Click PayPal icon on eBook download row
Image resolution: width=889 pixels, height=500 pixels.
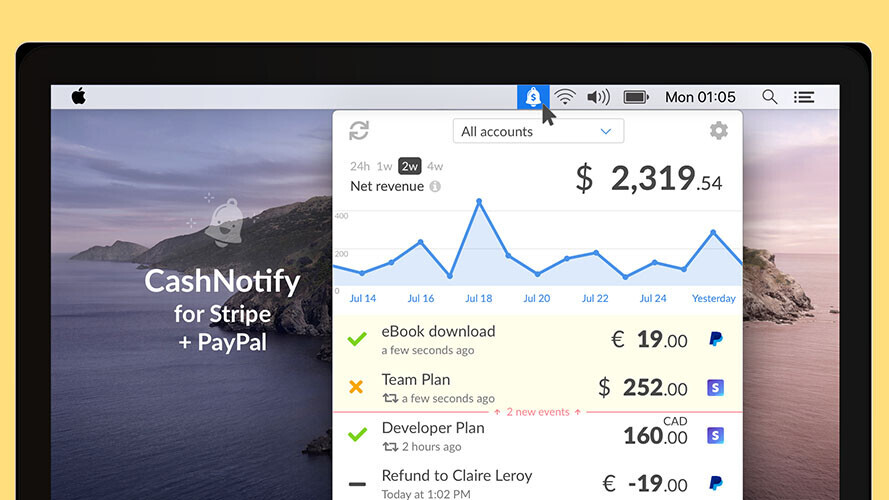coord(715,340)
